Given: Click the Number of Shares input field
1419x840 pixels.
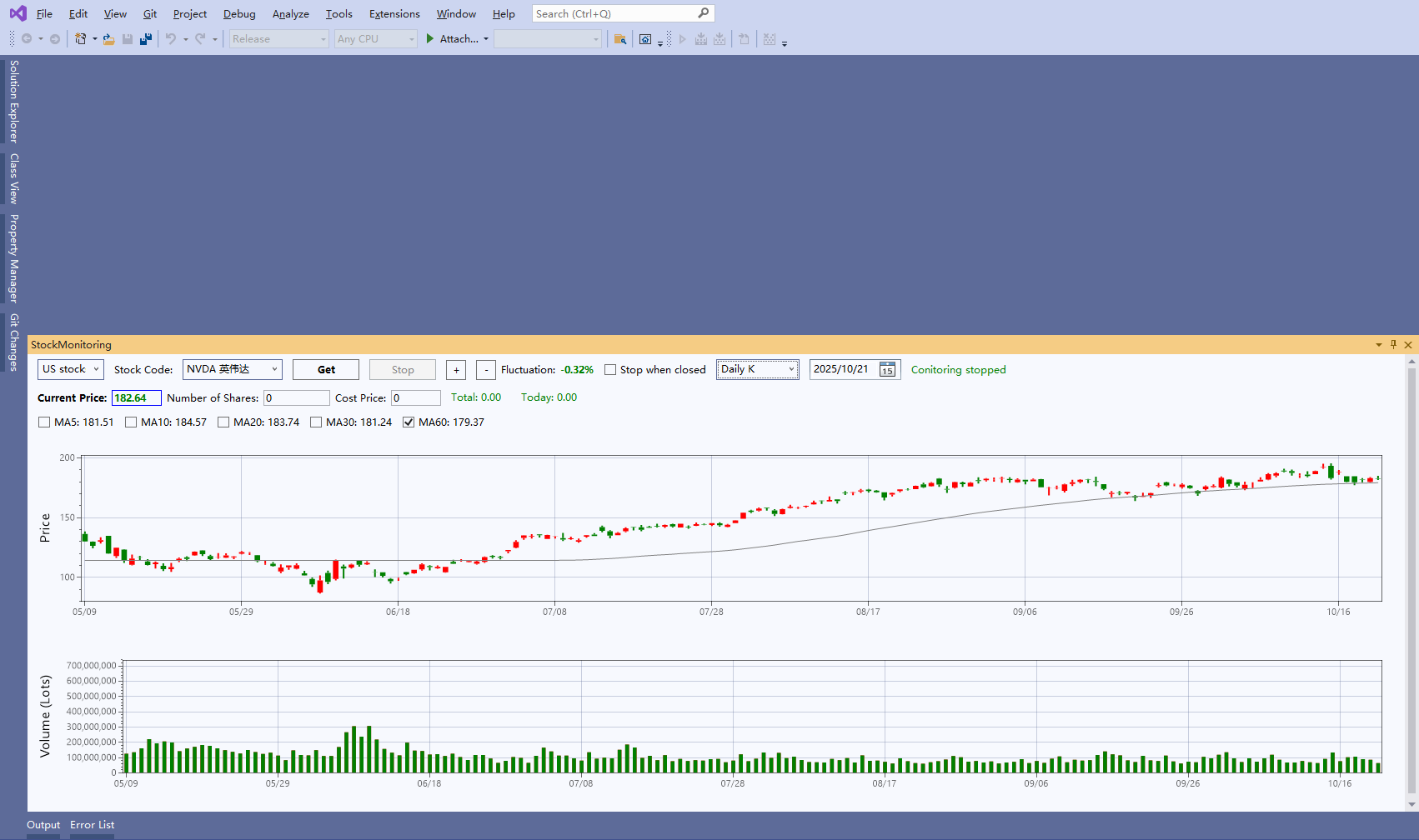Looking at the screenshot, I should (297, 398).
